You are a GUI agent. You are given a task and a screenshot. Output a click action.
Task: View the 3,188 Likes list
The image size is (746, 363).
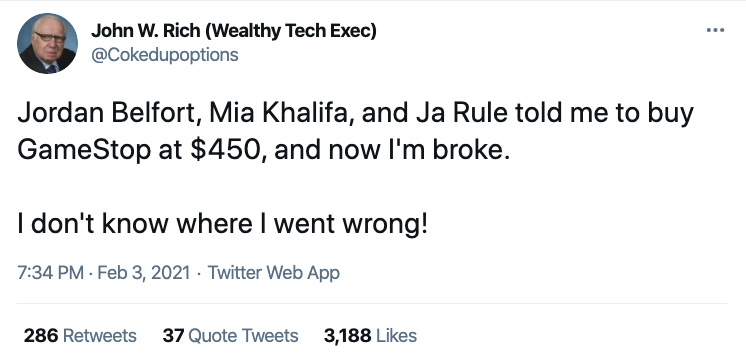tap(370, 336)
